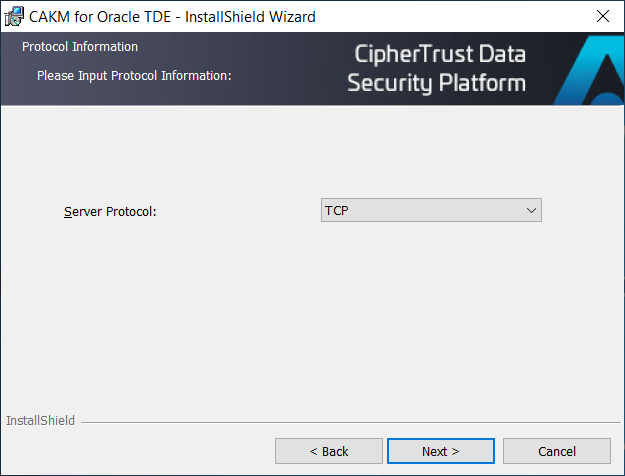
Task: Click the horizontal separator line above buttons
Action: point(351,422)
